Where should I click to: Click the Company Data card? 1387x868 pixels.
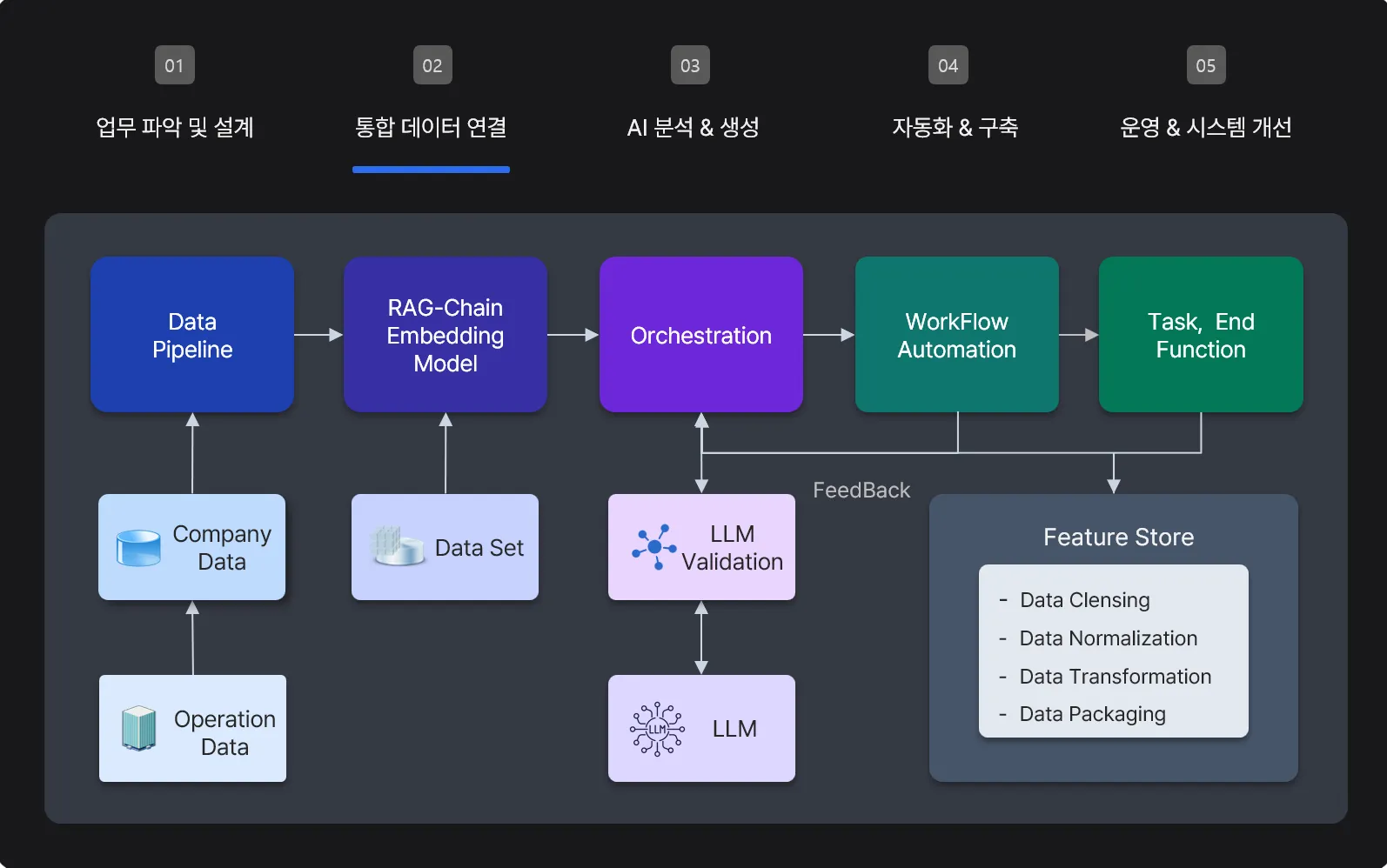(191, 547)
